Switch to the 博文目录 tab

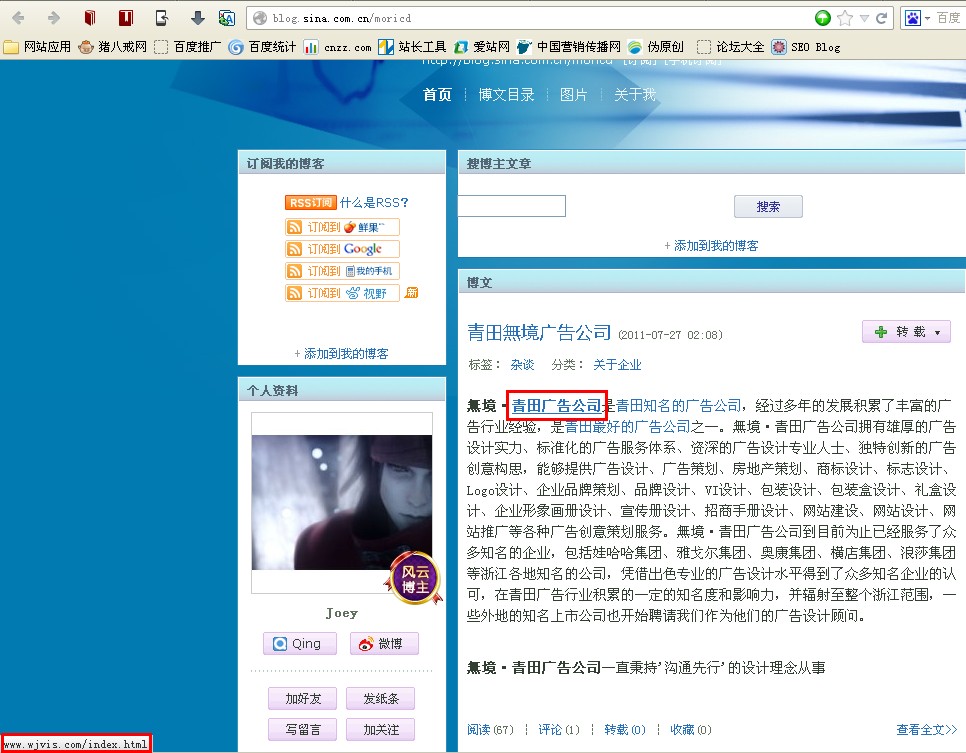[506, 95]
